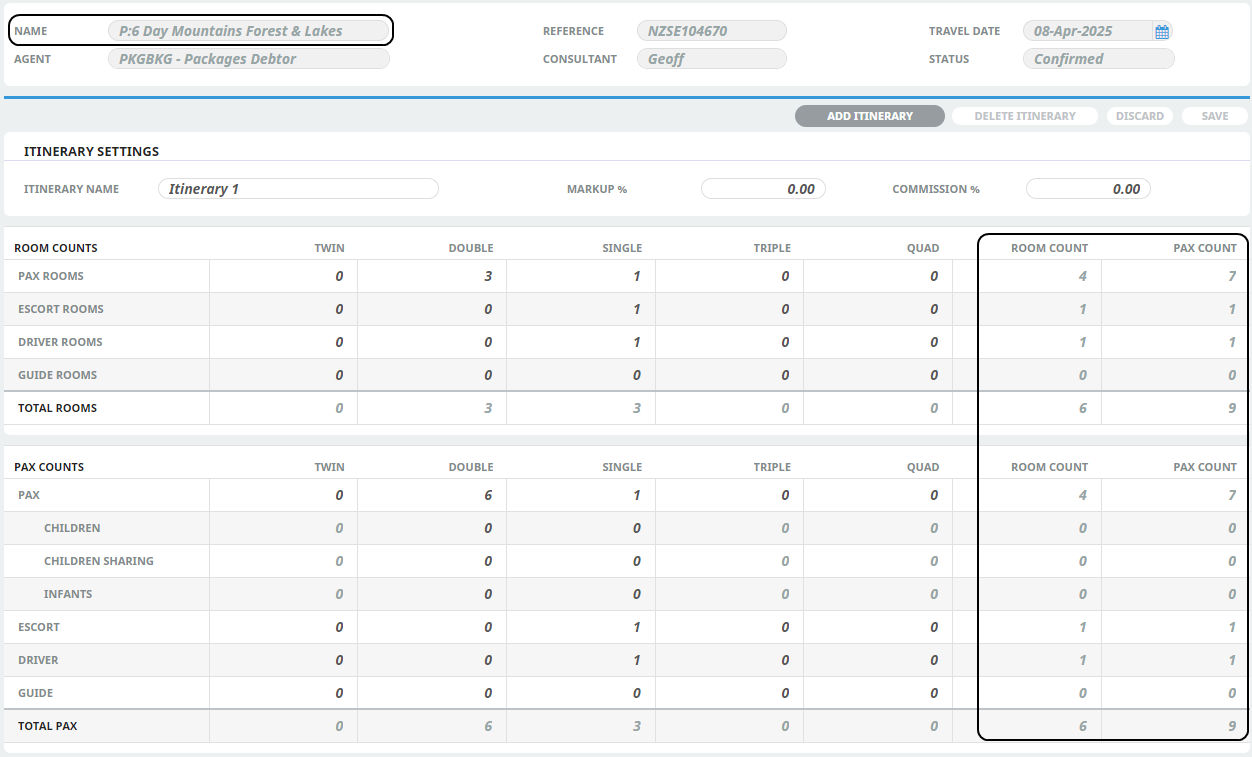Viewport: 1252px width, 757px height.
Task: Click the Delete Itinerary button
Action: [1024, 116]
